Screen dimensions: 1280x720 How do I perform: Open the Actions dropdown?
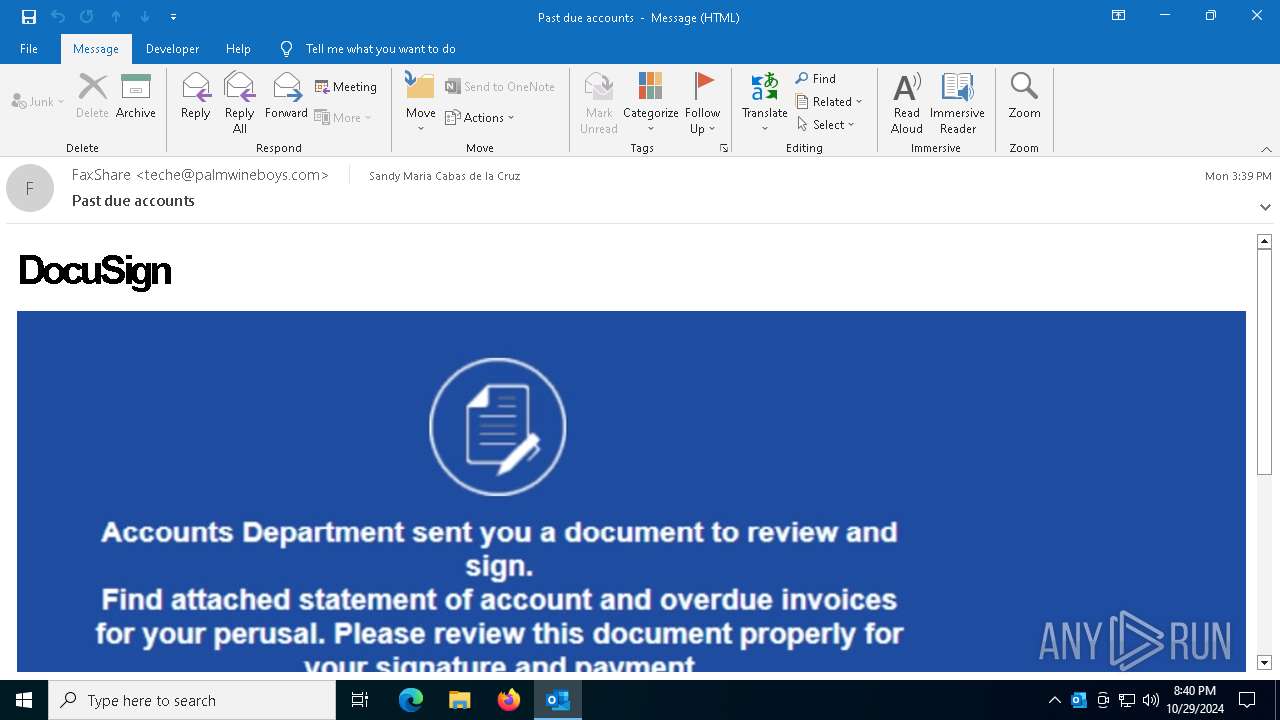pos(480,117)
